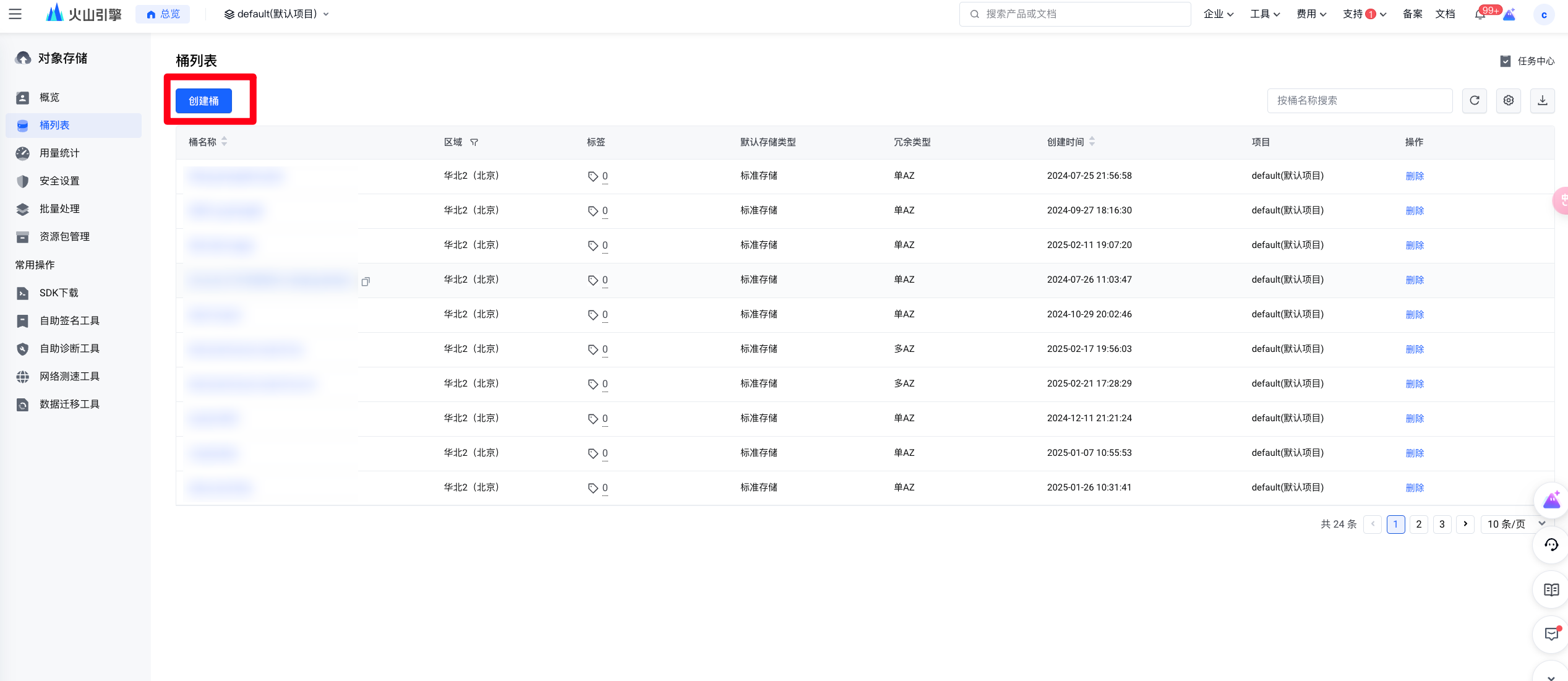Viewport: 1568px width, 681px height.
Task: Open Security Settings in sidebar
Action: tap(74, 181)
